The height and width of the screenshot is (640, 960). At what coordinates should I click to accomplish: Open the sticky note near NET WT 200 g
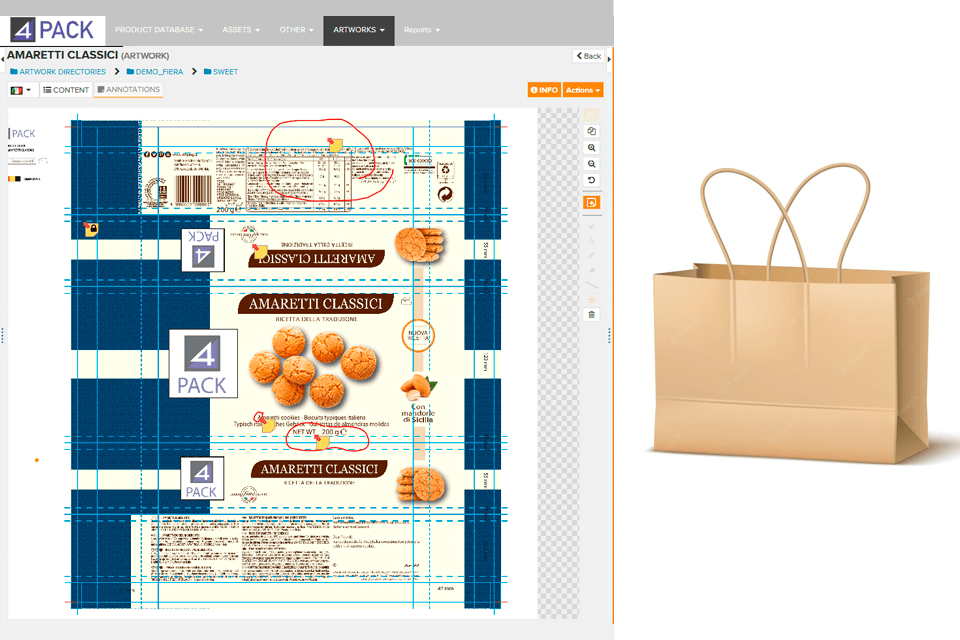coord(321,442)
